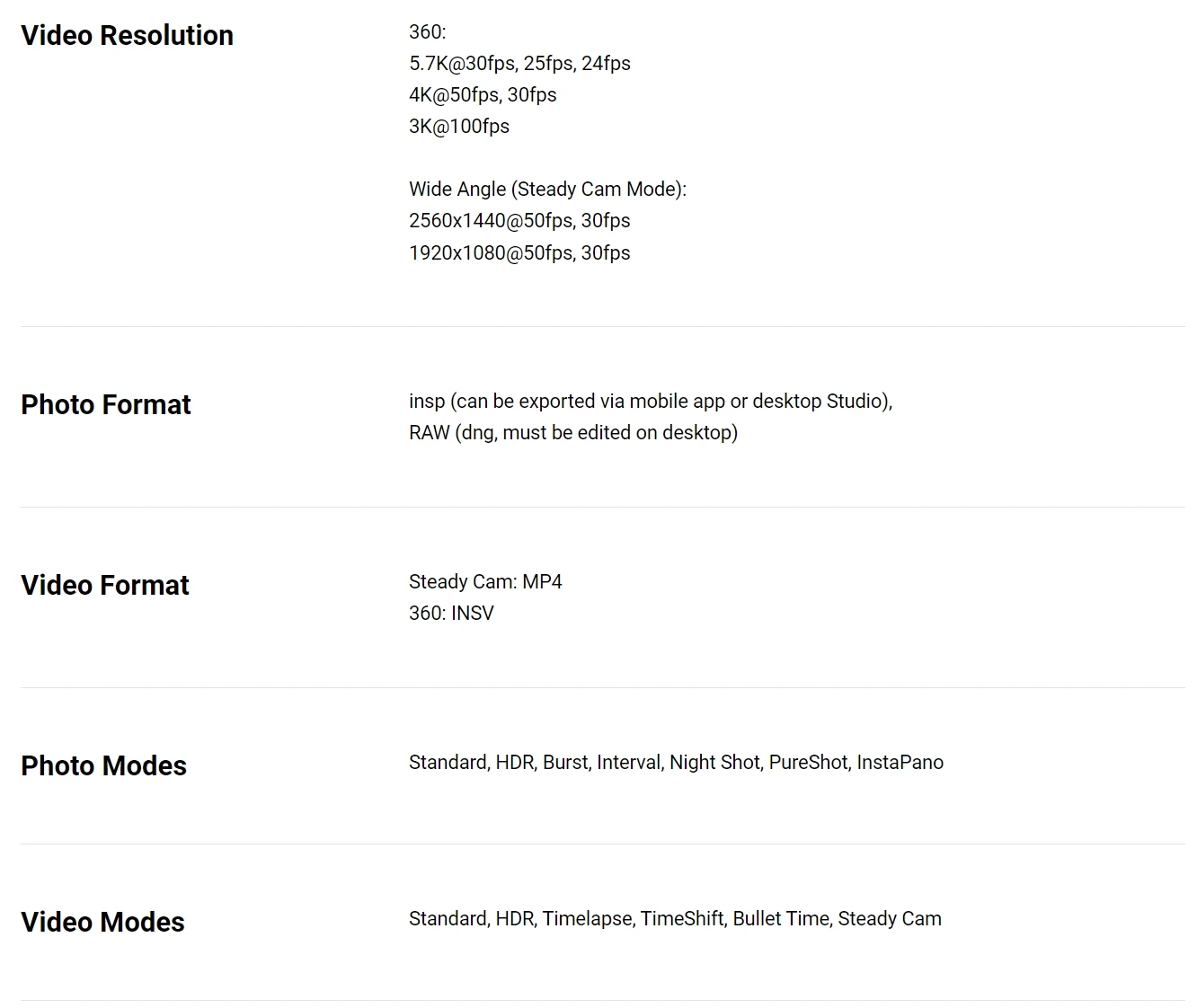1197x1008 pixels.
Task: Click Night Shot in the Photo Modes list
Action: tap(714, 763)
